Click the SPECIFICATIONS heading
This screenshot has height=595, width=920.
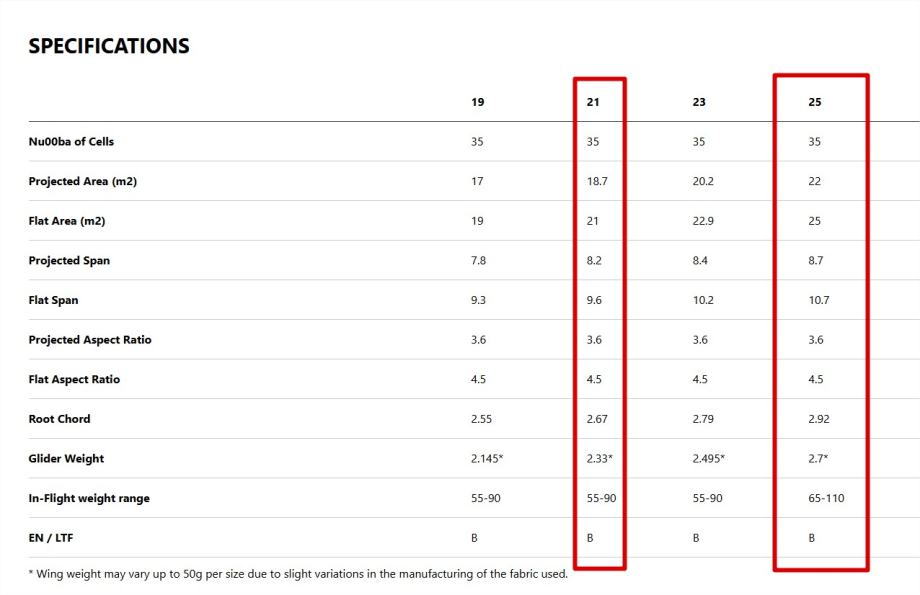109,46
